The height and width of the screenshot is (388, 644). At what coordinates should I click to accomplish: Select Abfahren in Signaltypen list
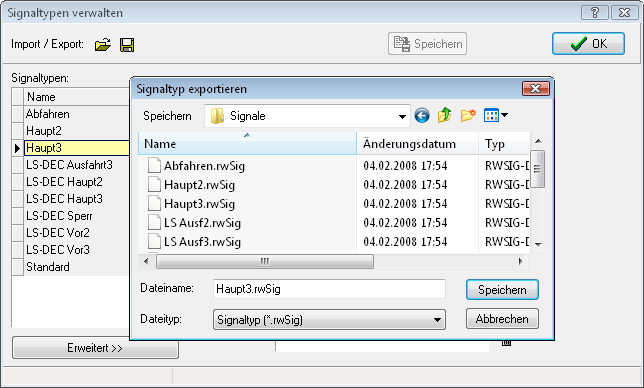click(x=77, y=114)
